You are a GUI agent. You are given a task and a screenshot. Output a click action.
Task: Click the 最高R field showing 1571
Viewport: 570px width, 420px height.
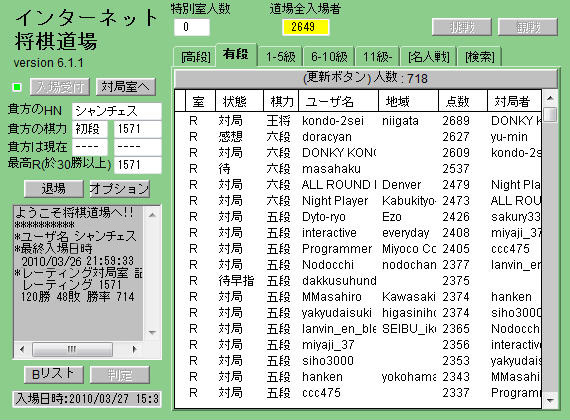[x=138, y=165]
